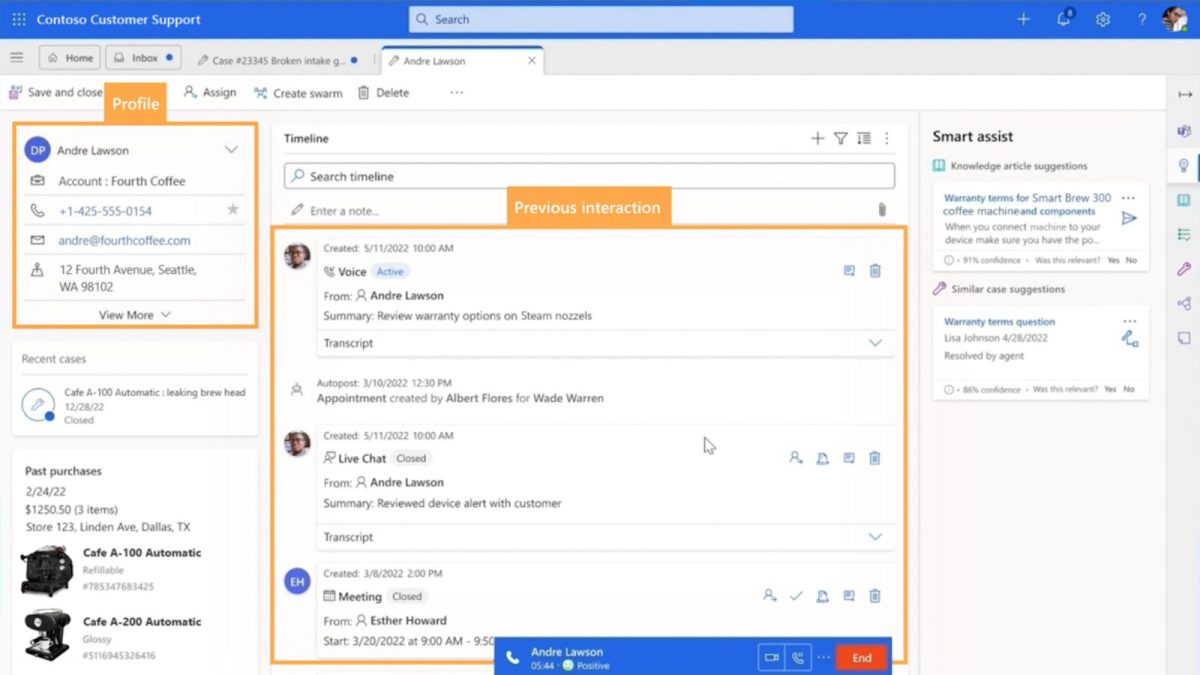Toggle the favorite star next to phone number
The image size is (1200, 675).
(x=231, y=210)
